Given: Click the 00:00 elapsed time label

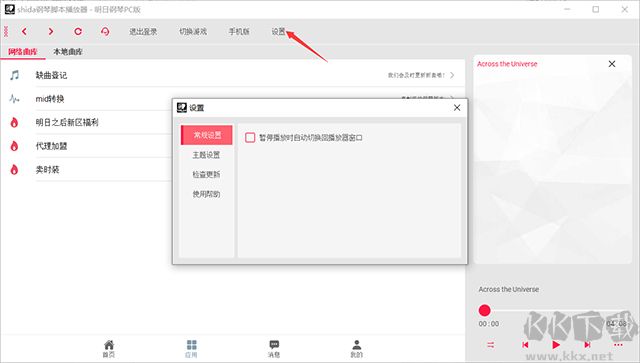Looking at the screenshot, I should 489,324.
